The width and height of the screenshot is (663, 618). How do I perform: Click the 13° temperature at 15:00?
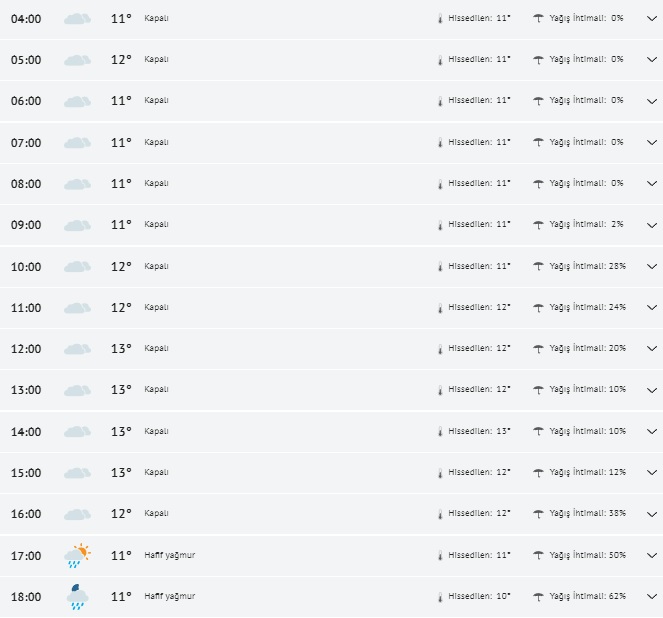click(121, 473)
